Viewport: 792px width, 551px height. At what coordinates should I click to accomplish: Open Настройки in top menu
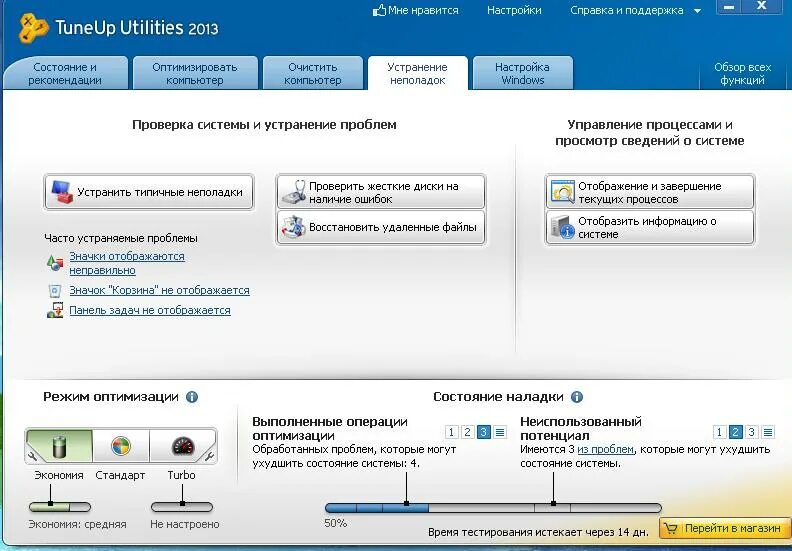(514, 11)
